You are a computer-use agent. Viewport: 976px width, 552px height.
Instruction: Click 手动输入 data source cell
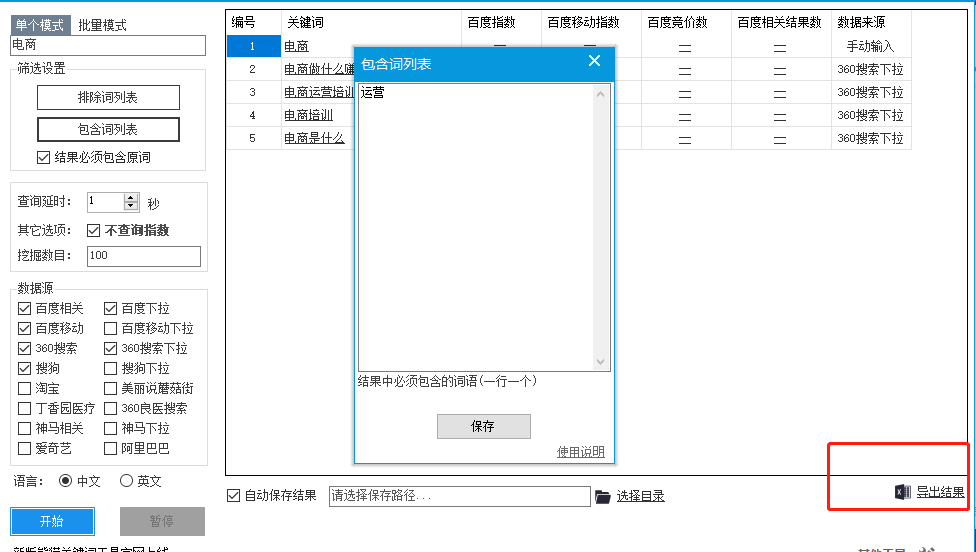point(871,46)
